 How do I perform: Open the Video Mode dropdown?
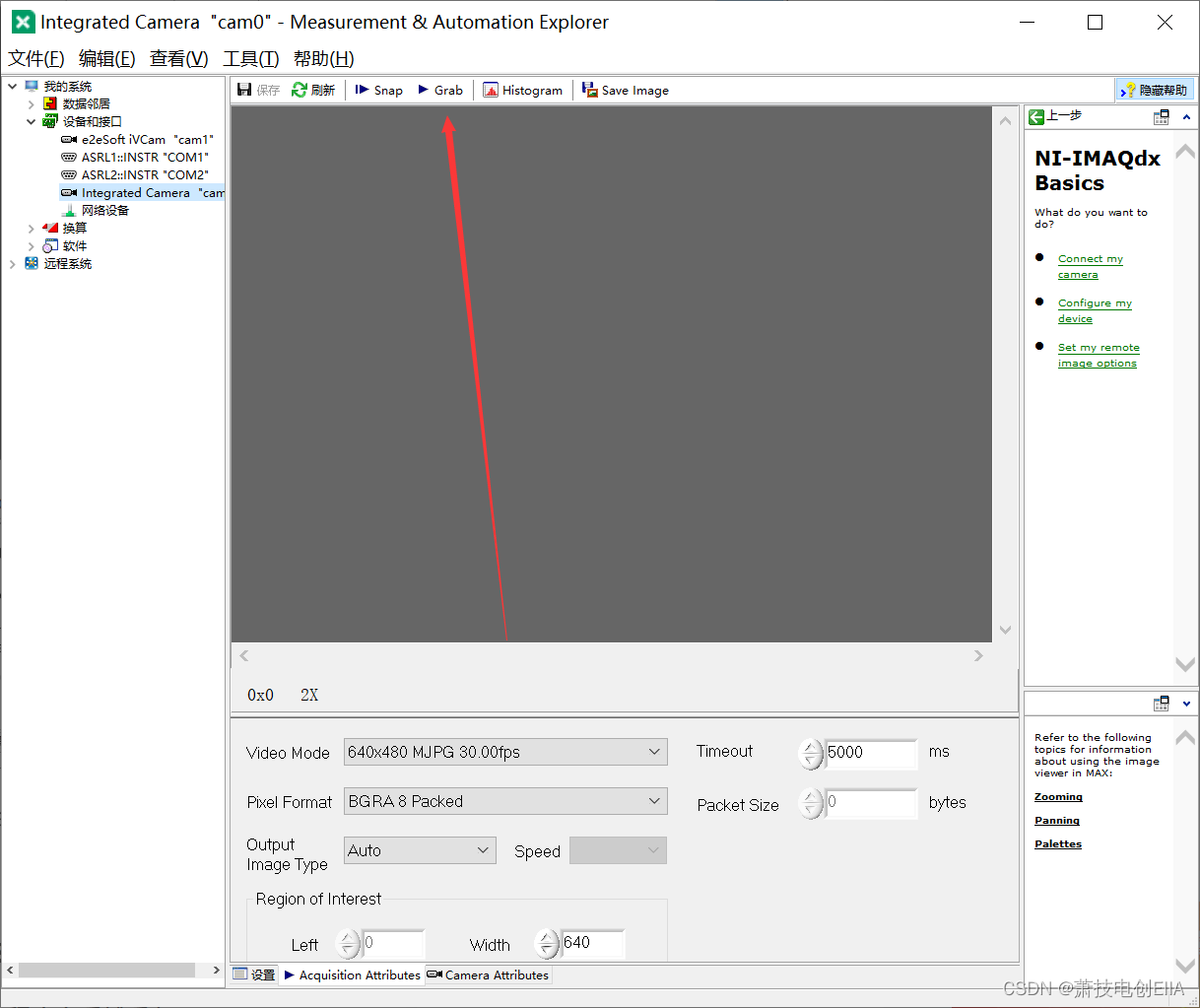click(x=505, y=752)
